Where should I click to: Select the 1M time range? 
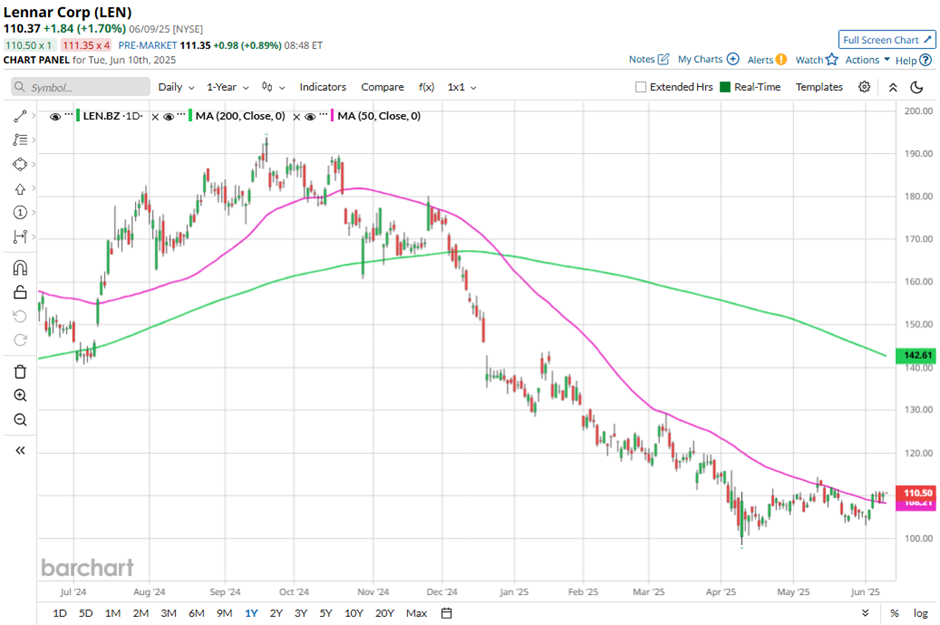tap(113, 613)
